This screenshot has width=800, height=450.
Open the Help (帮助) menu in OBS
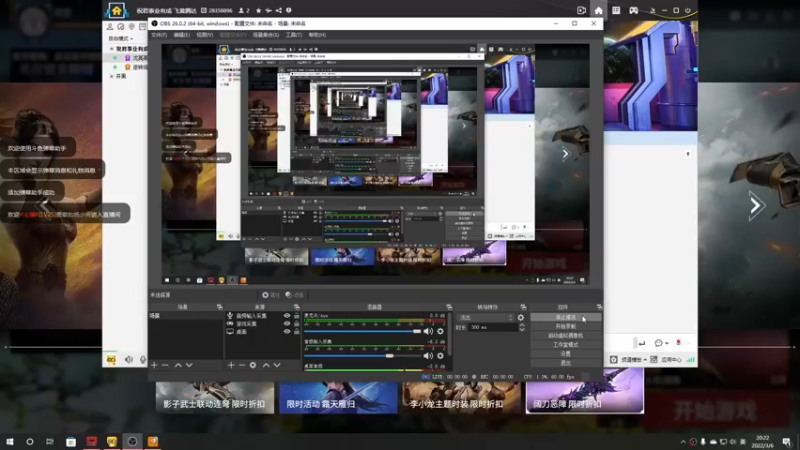coord(317,35)
